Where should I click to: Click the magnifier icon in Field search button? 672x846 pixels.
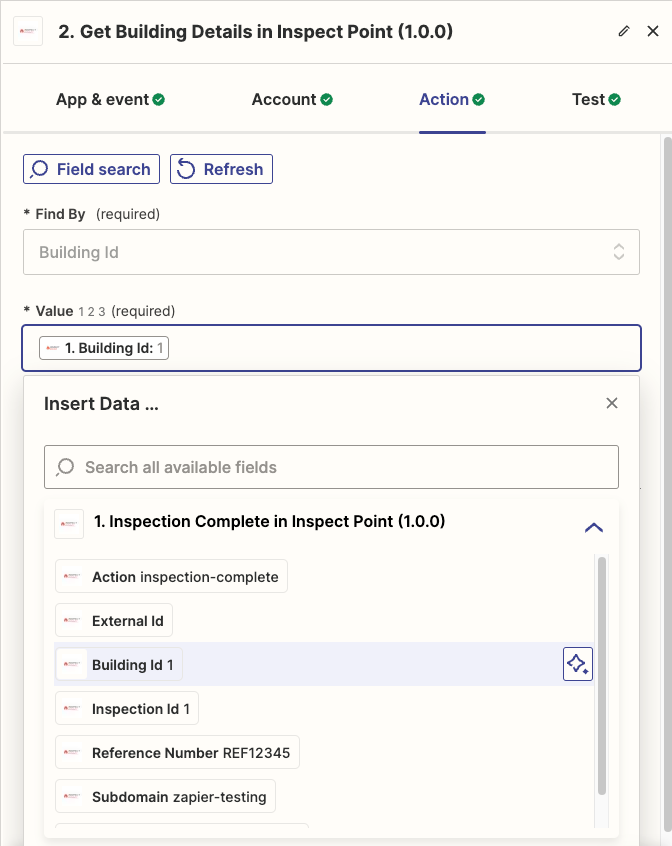[40, 169]
